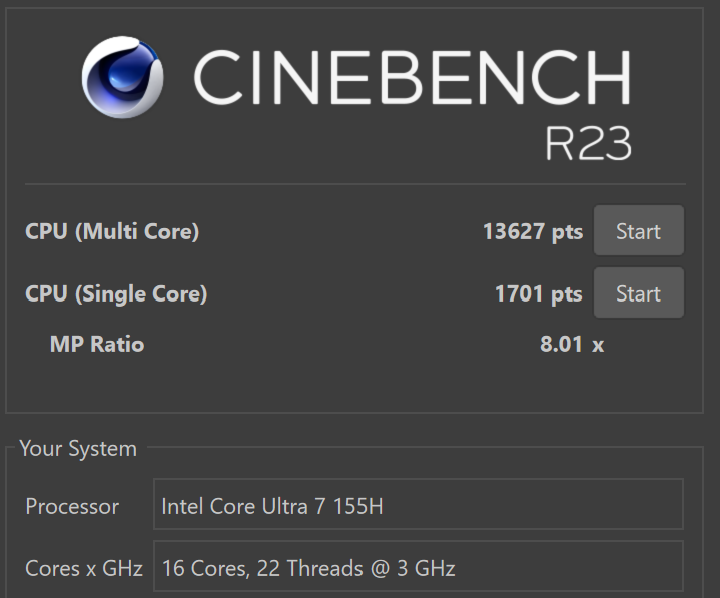Click the Processor label

[x=72, y=506]
